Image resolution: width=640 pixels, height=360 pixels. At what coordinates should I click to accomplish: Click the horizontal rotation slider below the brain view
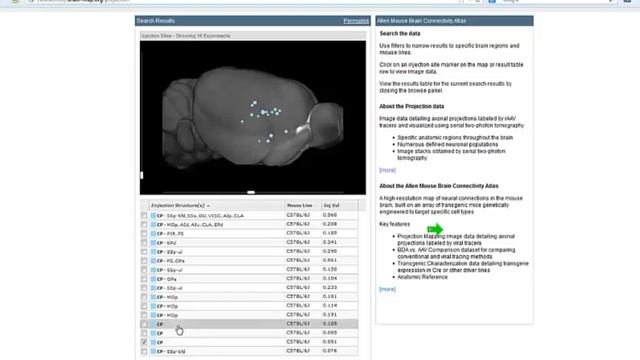click(251, 192)
